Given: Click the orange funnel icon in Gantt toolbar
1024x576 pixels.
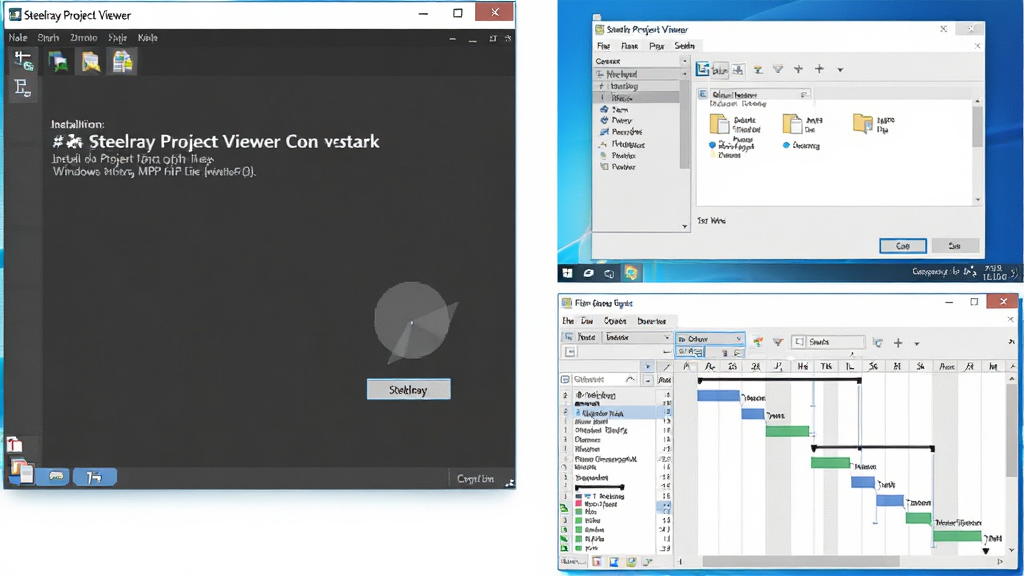Looking at the screenshot, I should 778,342.
